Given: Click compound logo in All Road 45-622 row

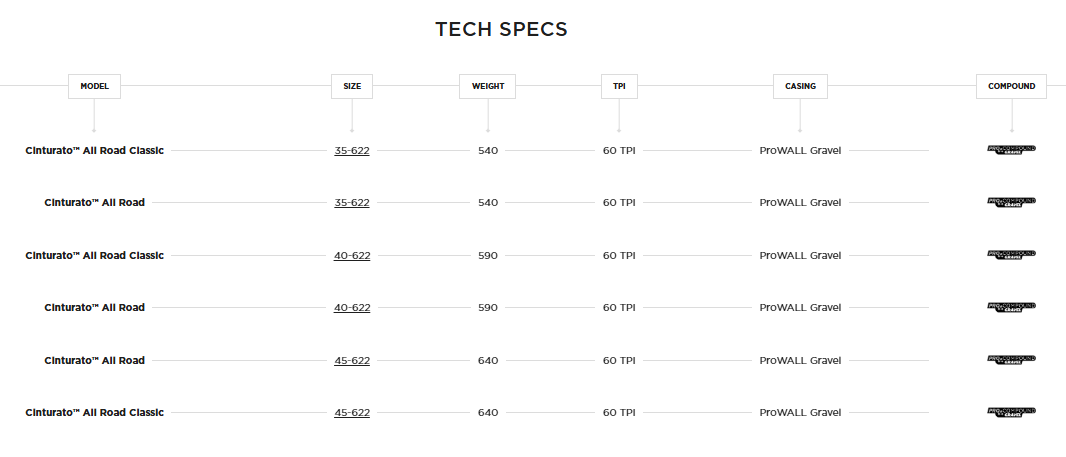Looking at the screenshot, I should pos(1011,360).
